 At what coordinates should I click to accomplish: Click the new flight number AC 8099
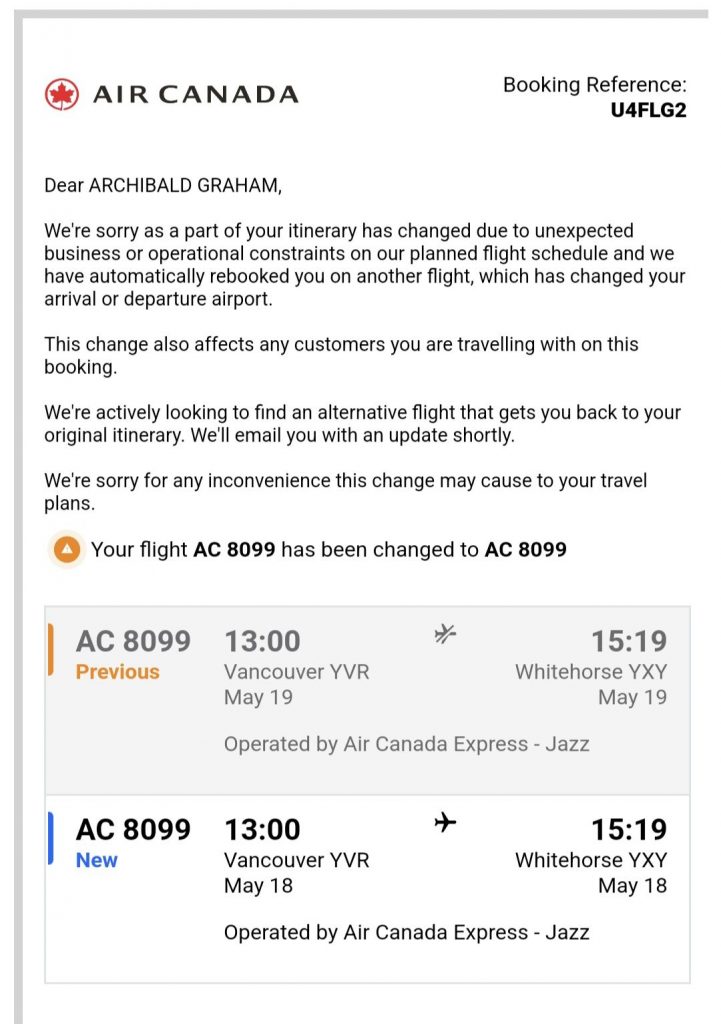pyautogui.click(x=133, y=829)
